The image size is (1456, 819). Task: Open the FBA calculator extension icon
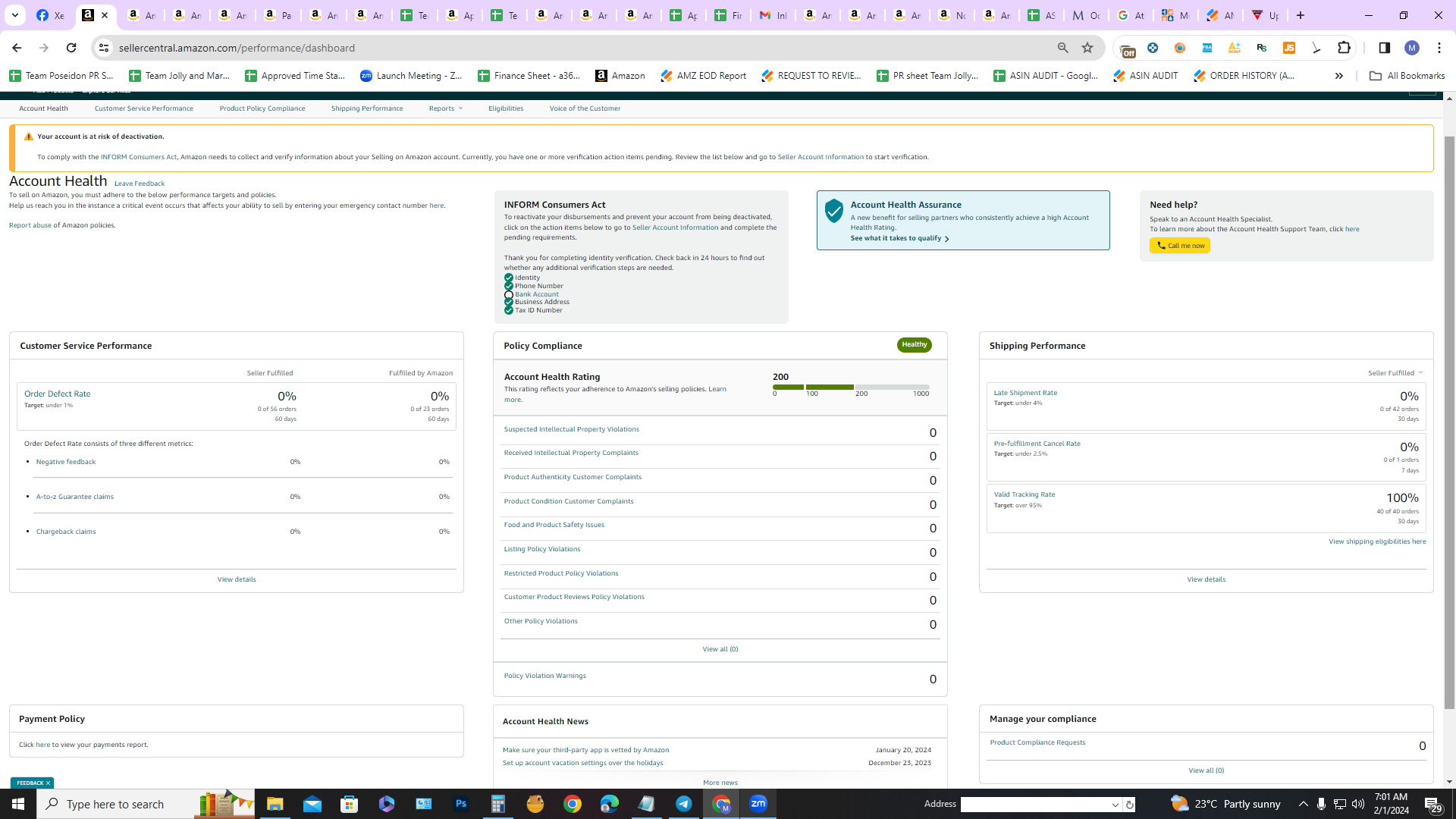(x=1207, y=48)
